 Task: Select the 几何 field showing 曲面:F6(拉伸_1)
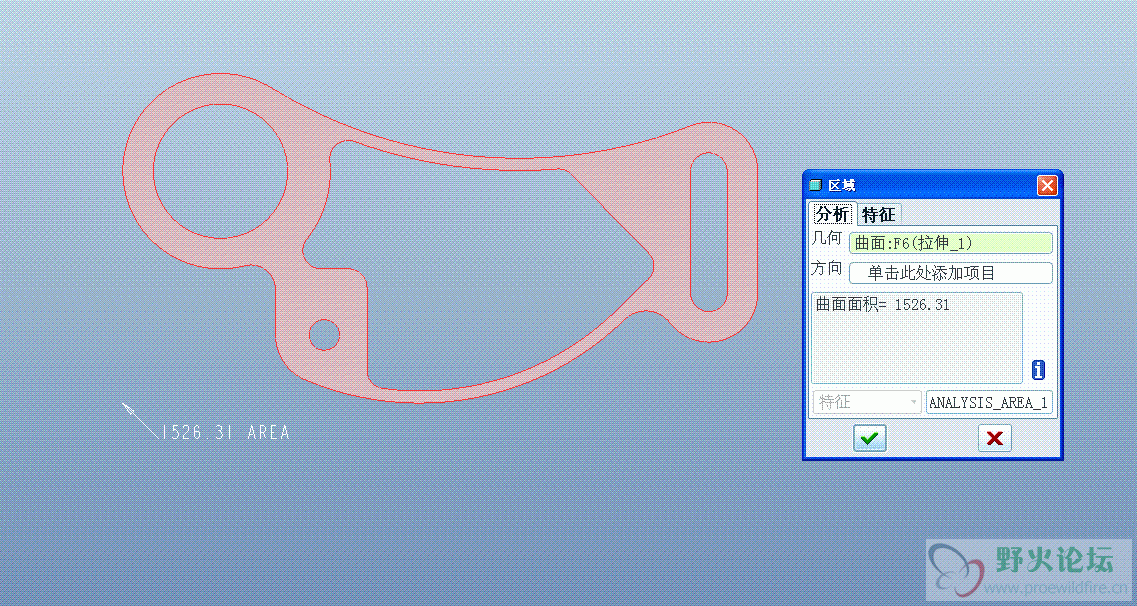pos(951,244)
